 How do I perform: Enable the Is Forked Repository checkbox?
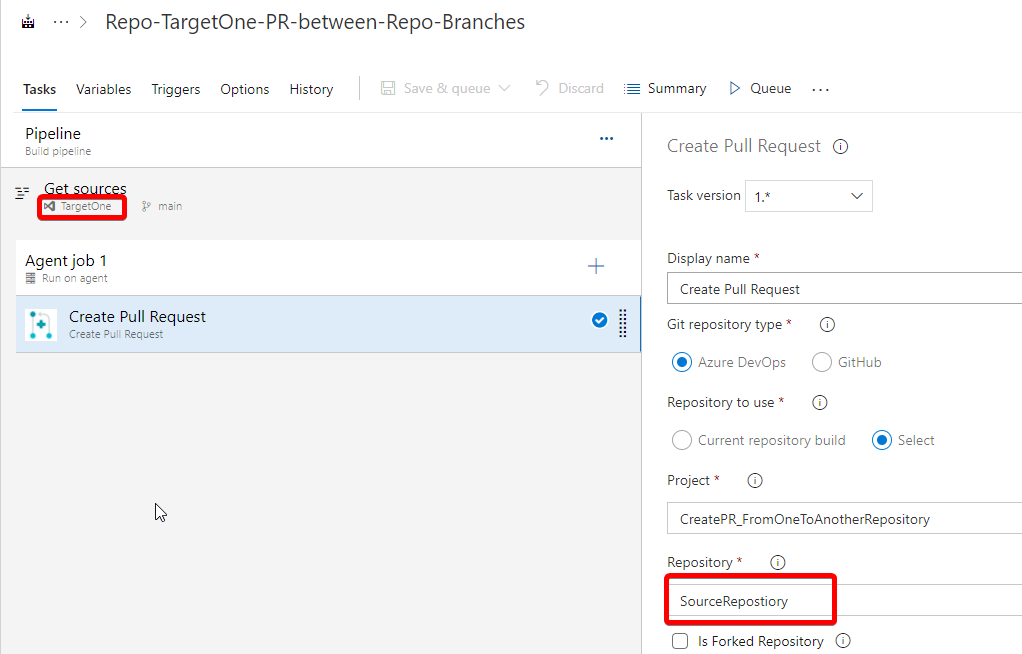pyautogui.click(x=680, y=641)
